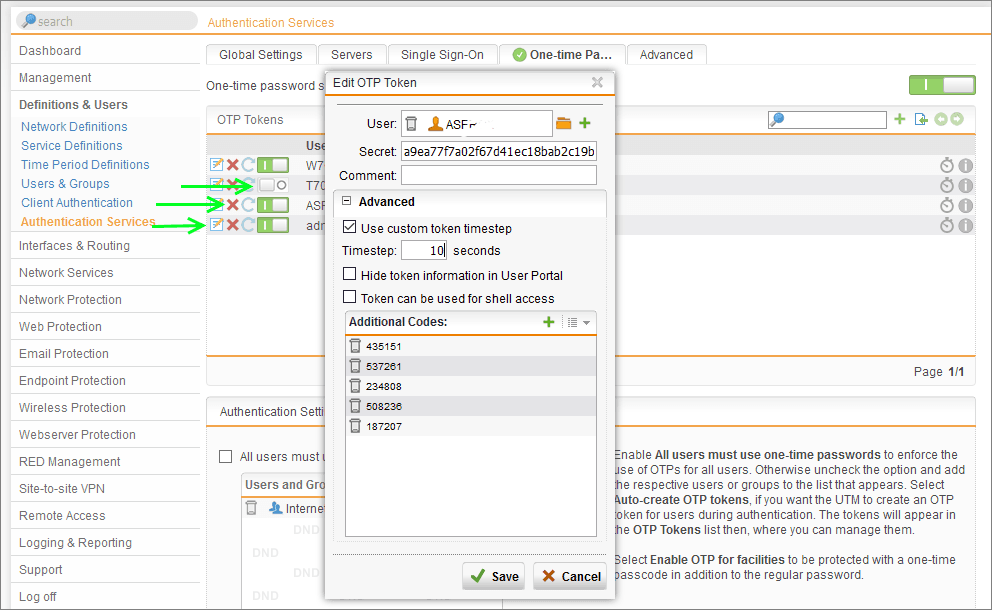Remove Interne entry from Users and Groups

pyautogui.click(x=252, y=507)
